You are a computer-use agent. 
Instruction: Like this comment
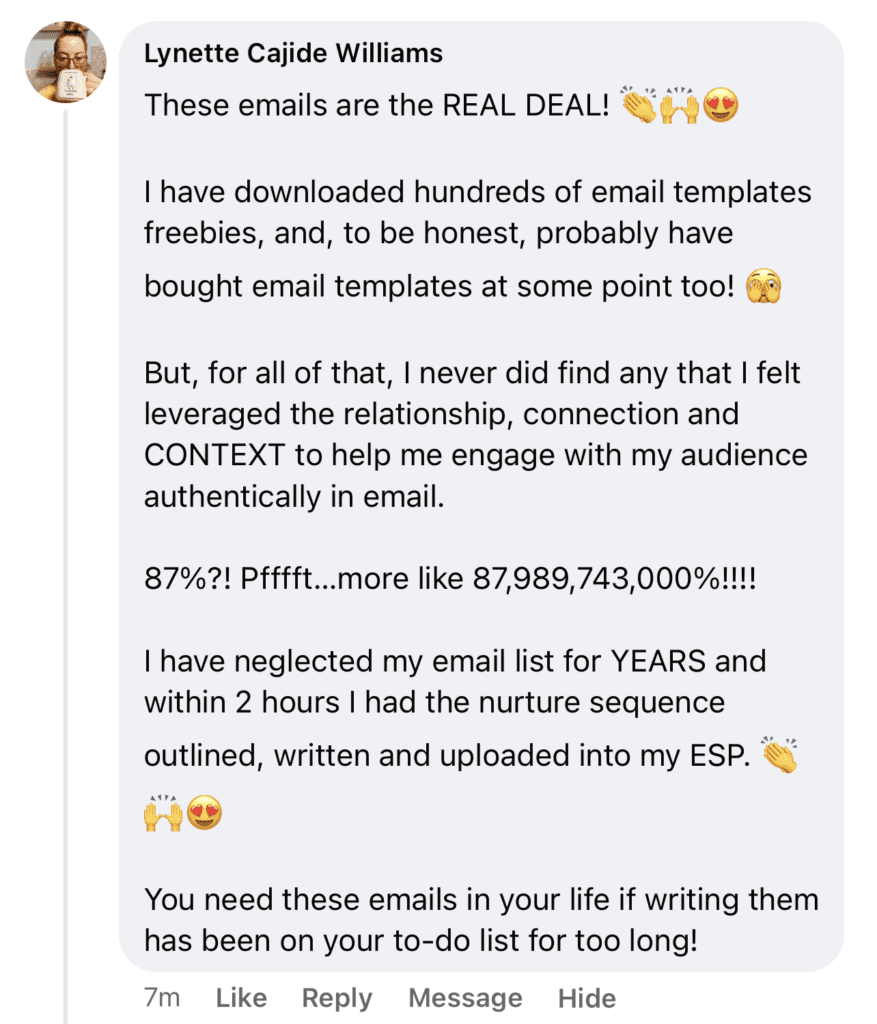[241, 997]
